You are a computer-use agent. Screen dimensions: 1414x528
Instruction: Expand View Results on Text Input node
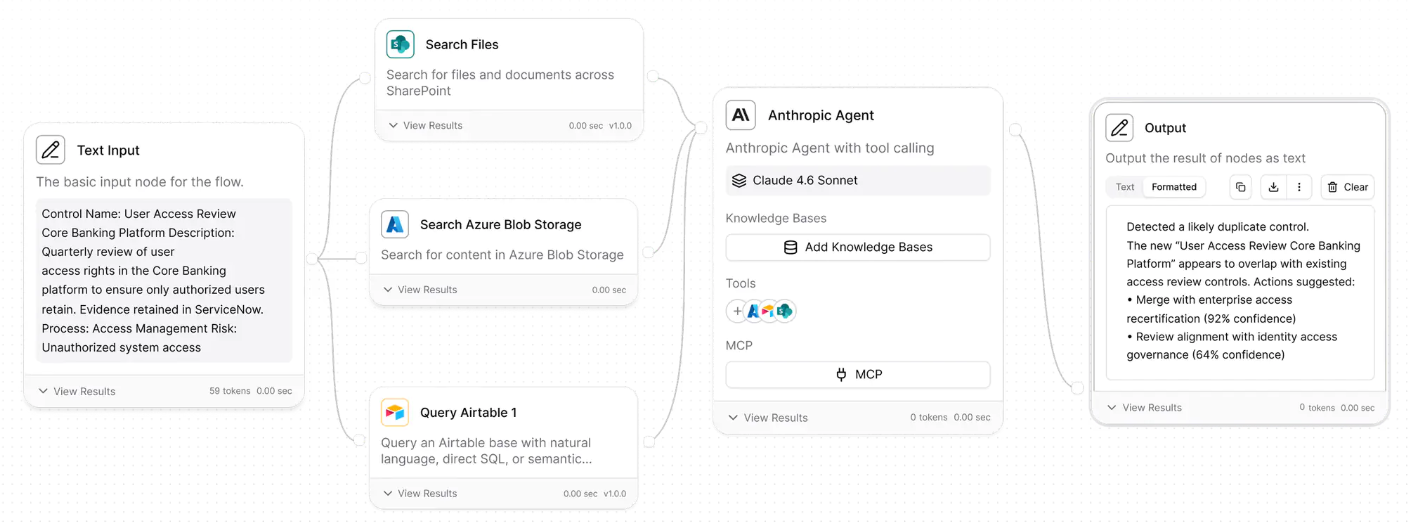coord(77,391)
